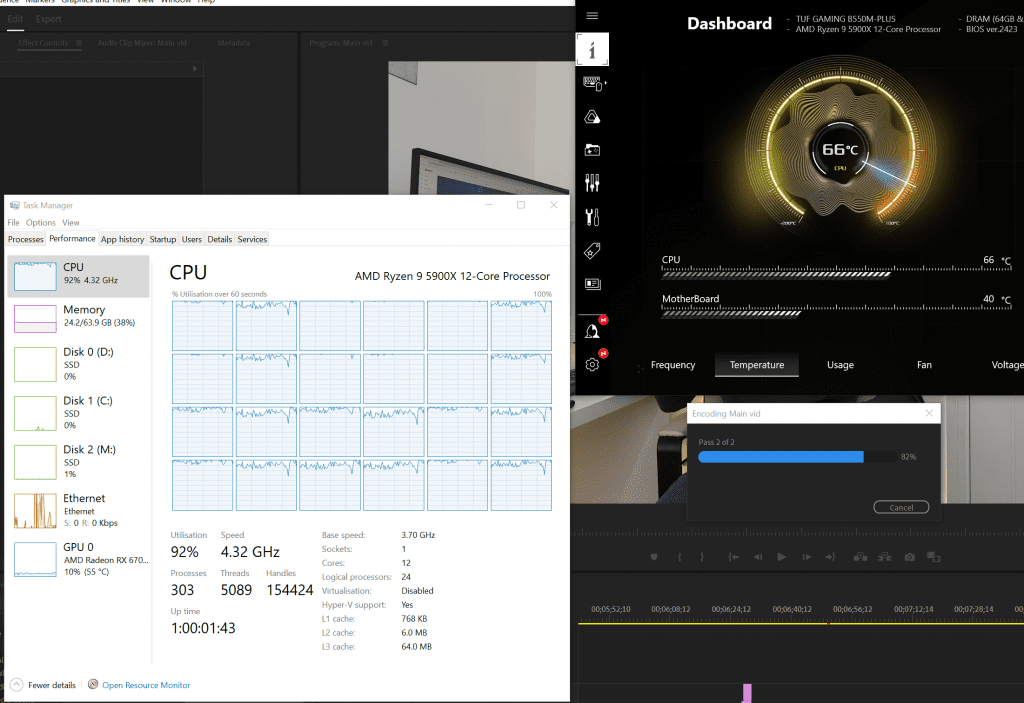Select the Performance tab

point(72,239)
